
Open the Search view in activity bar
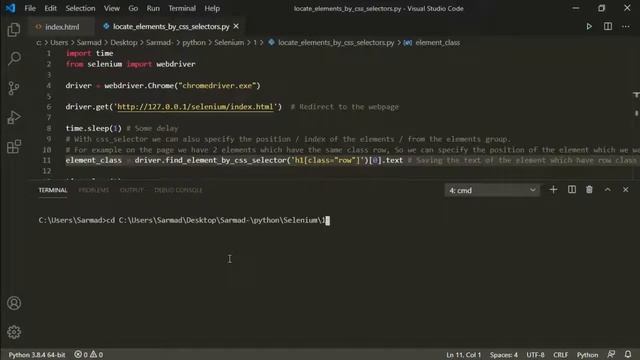(14, 58)
